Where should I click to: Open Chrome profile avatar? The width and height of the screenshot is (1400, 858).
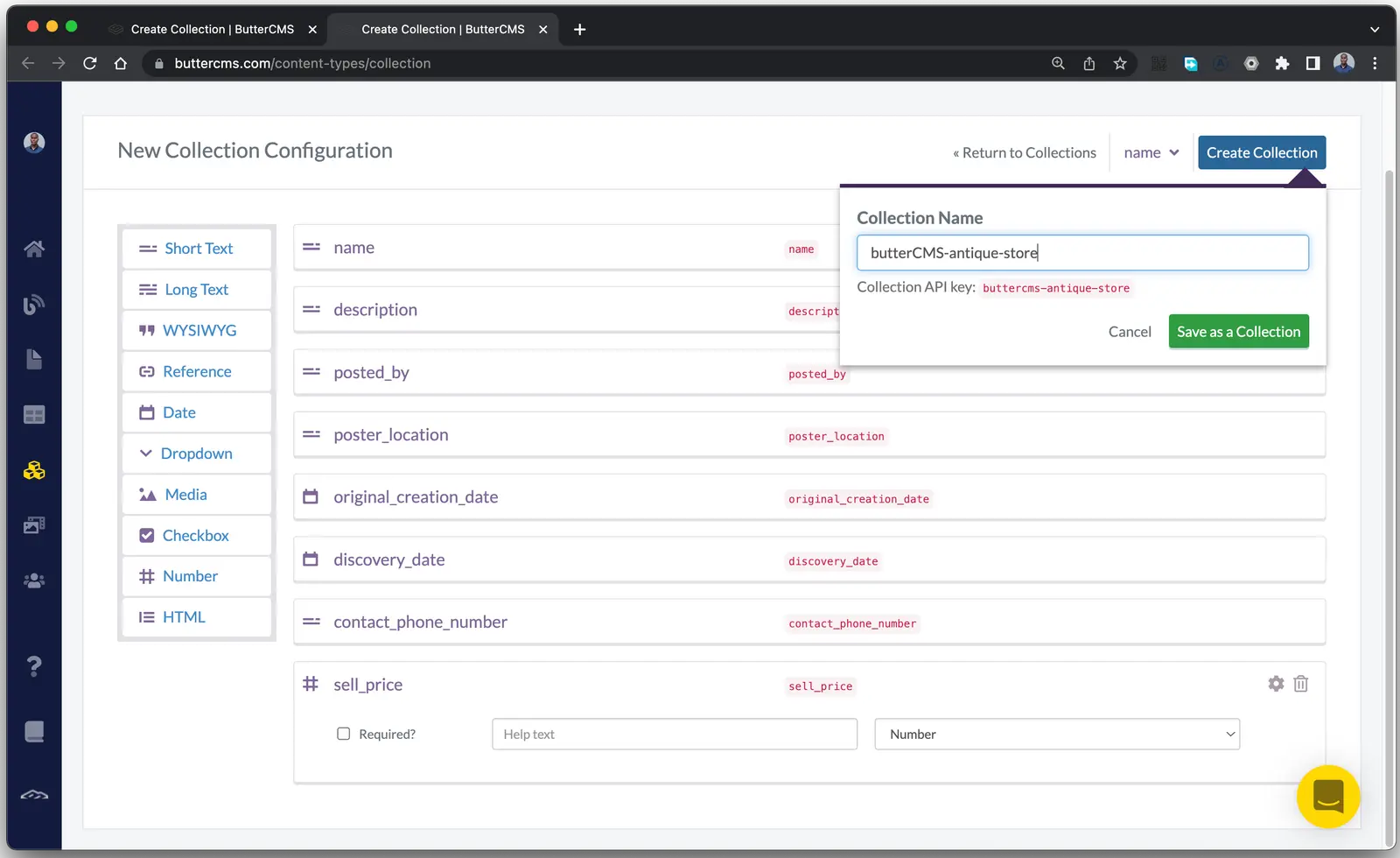(1344, 63)
